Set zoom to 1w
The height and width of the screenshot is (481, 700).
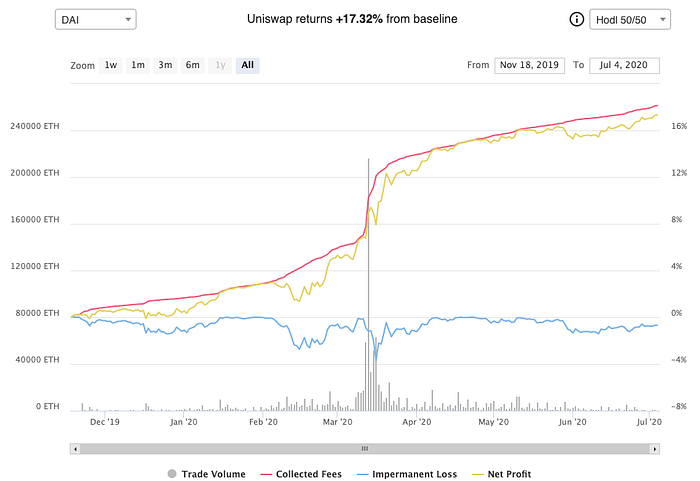pos(110,65)
